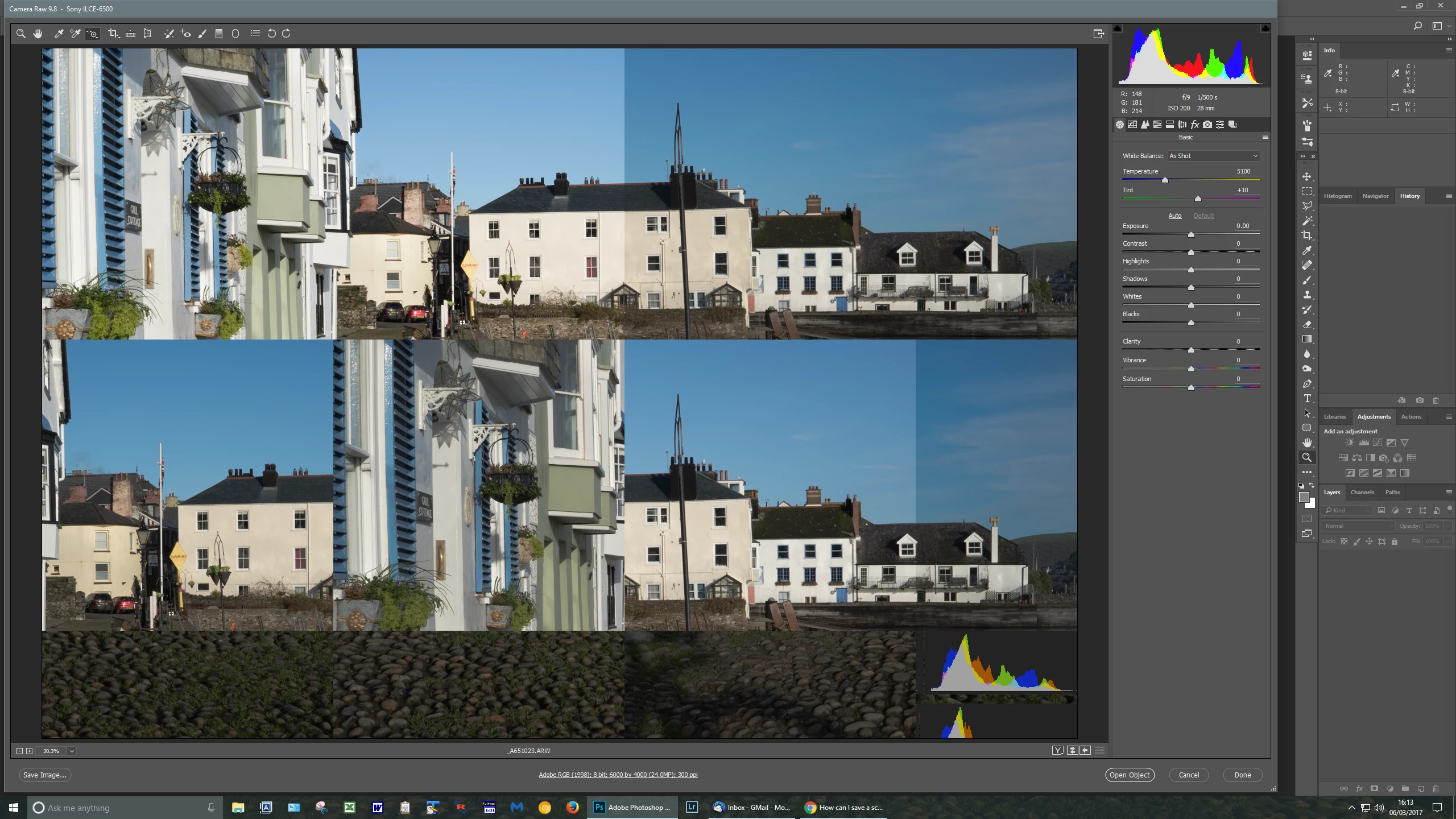Image resolution: width=1456 pixels, height=819 pixels.
Task: Open Camera Raw preferences list icon
Action: point(255,34)
